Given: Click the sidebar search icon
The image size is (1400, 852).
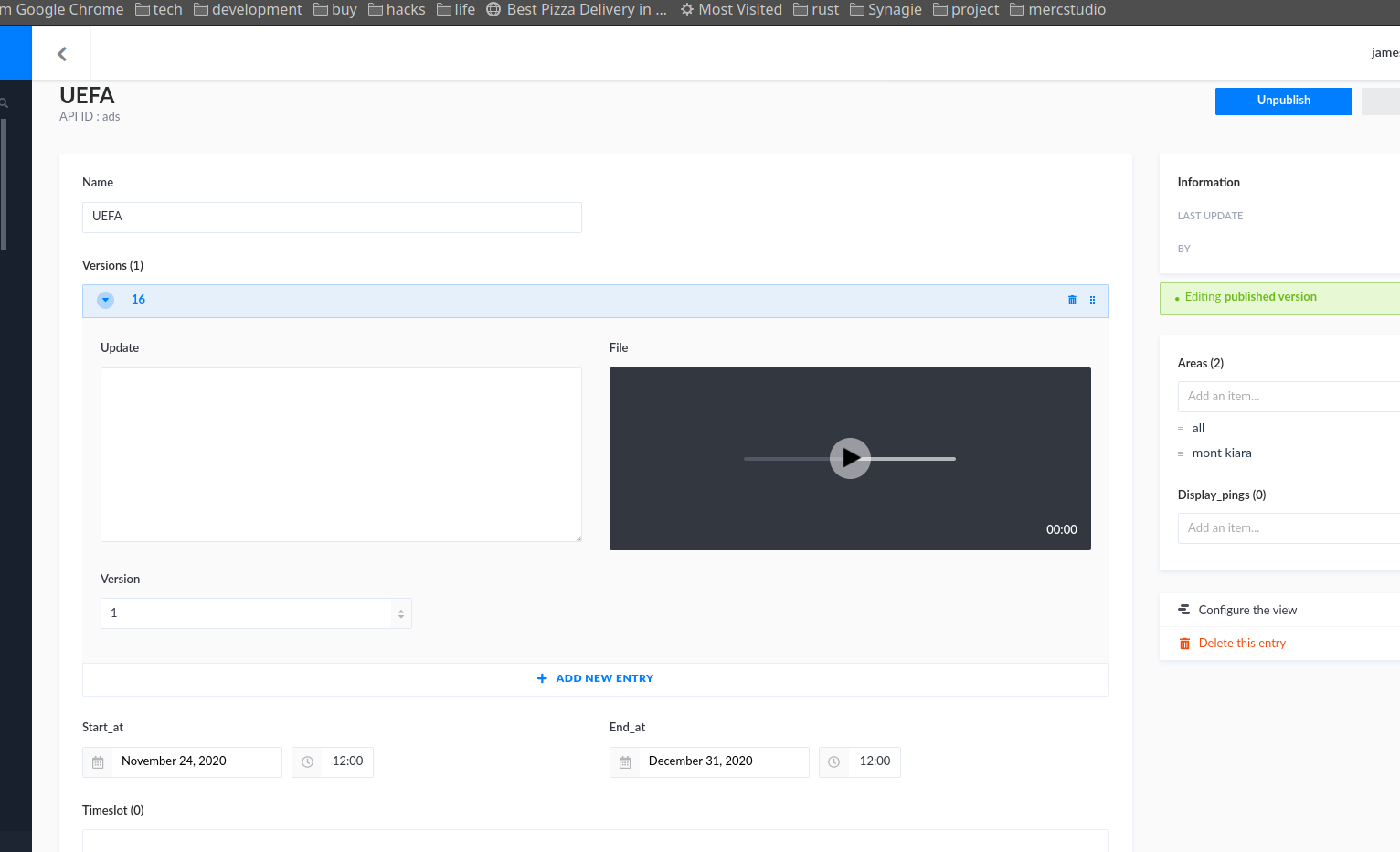Looking at the screenshot, I should 5,103.
